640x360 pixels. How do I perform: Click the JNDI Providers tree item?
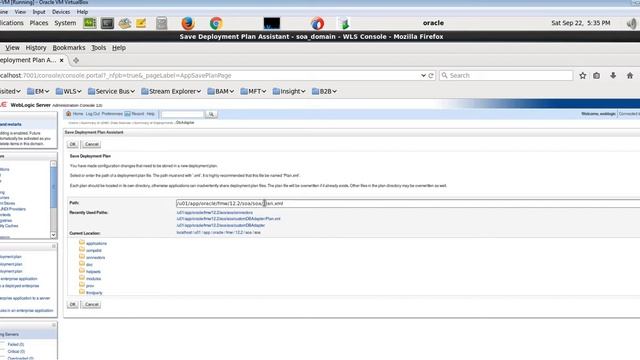pyautogui.click(x=13, y=209)
